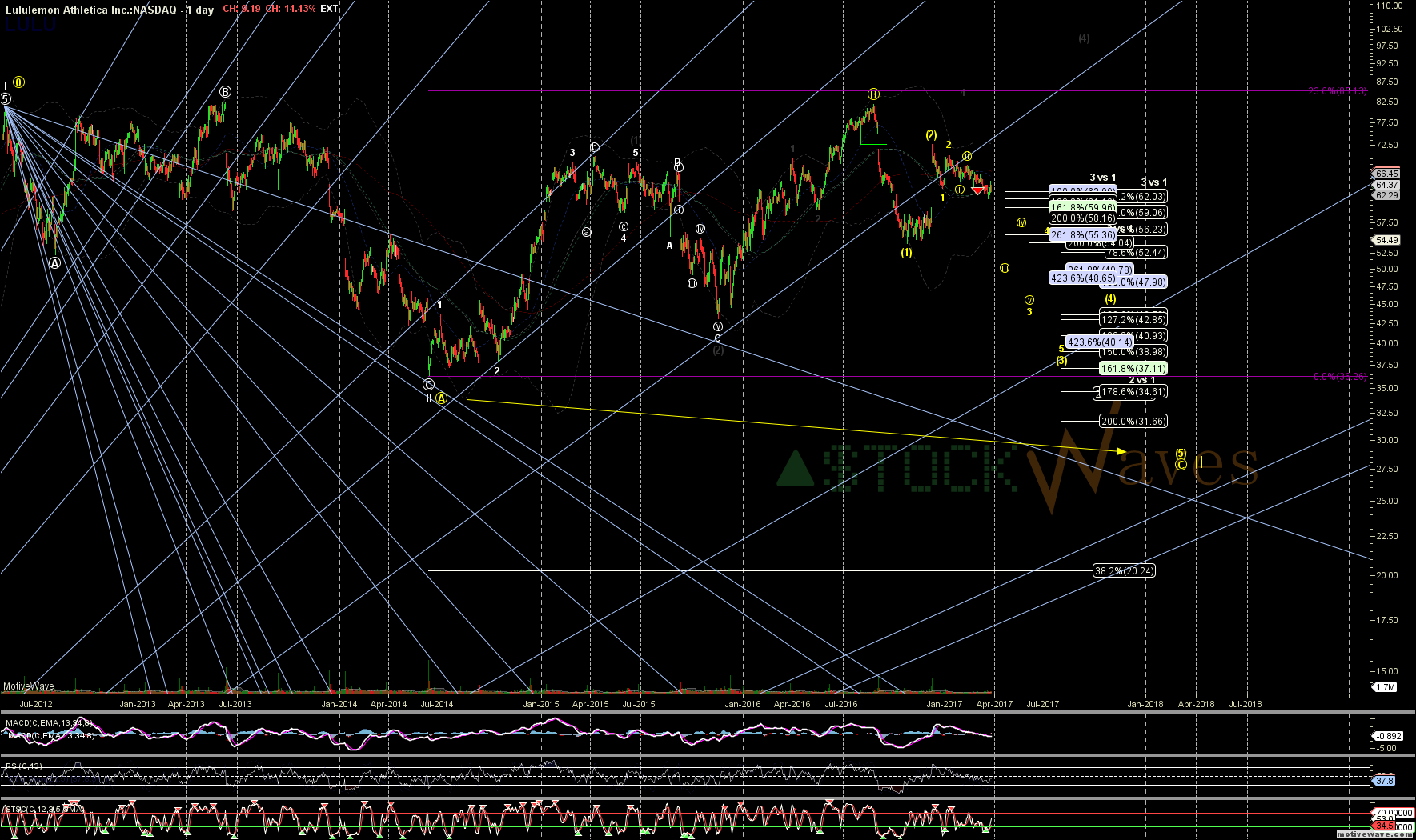
Task: Select the STSC(C,12,3,5,SMA) indicator label
Action: coord(43,810)
